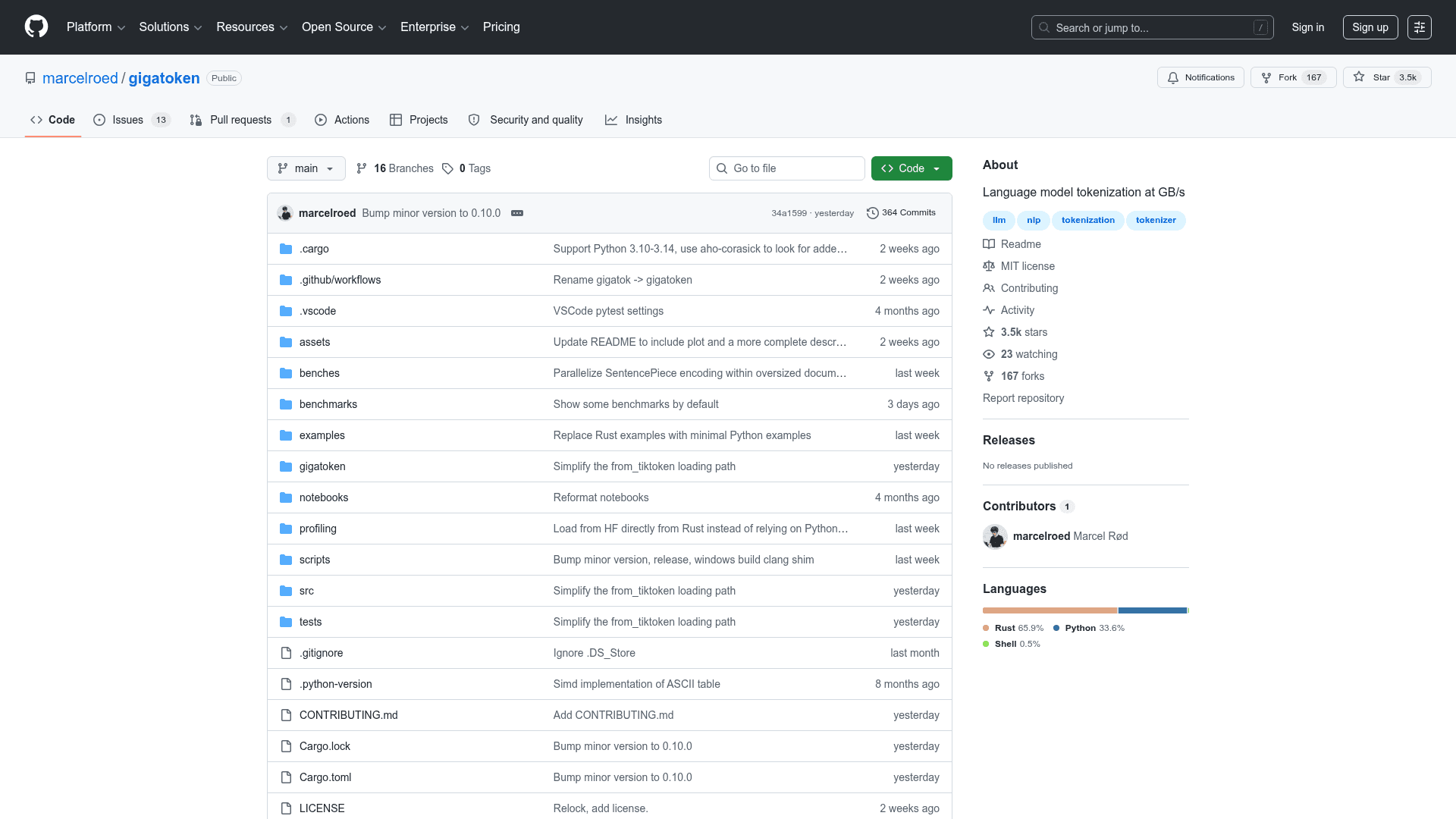
Task: Click the Rust language bar segment
Action: point(1050,610)
